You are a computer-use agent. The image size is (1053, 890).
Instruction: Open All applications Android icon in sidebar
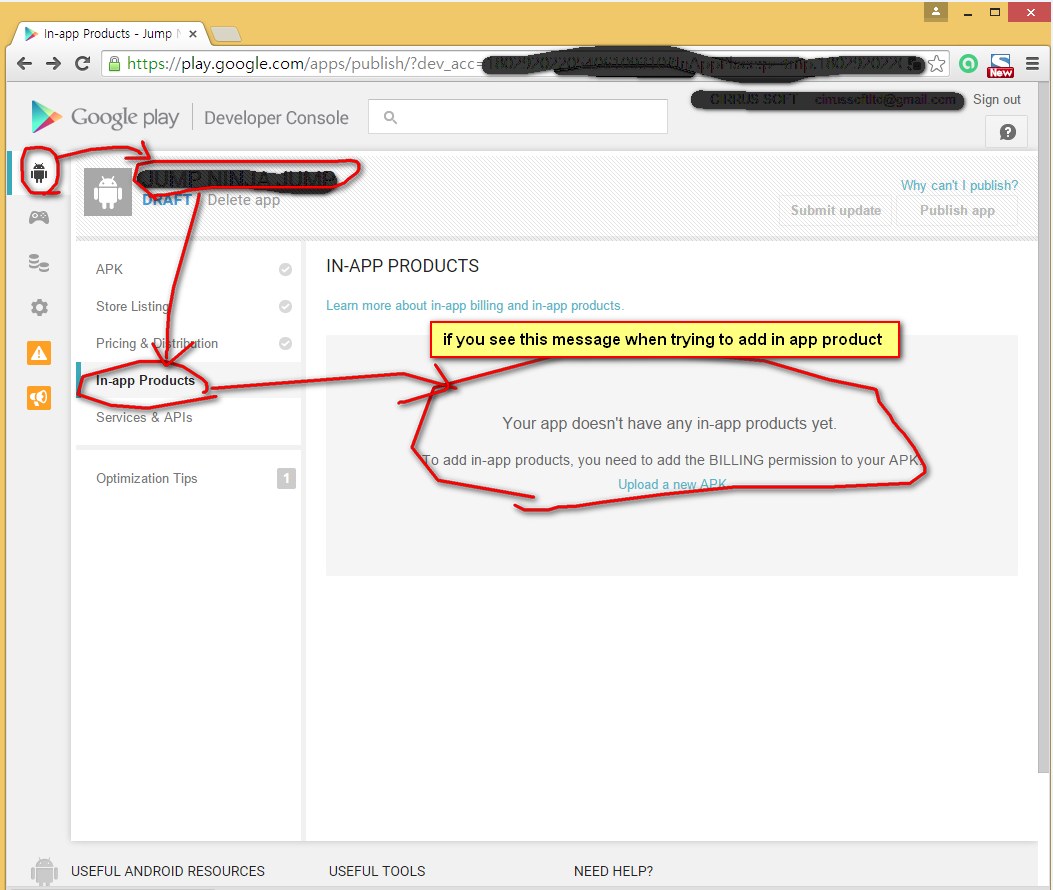coord(39,173)
